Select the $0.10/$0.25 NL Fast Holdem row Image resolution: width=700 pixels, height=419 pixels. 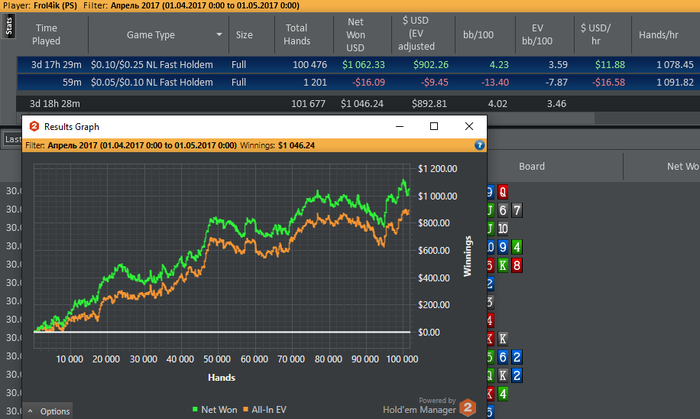click(358, 65)
